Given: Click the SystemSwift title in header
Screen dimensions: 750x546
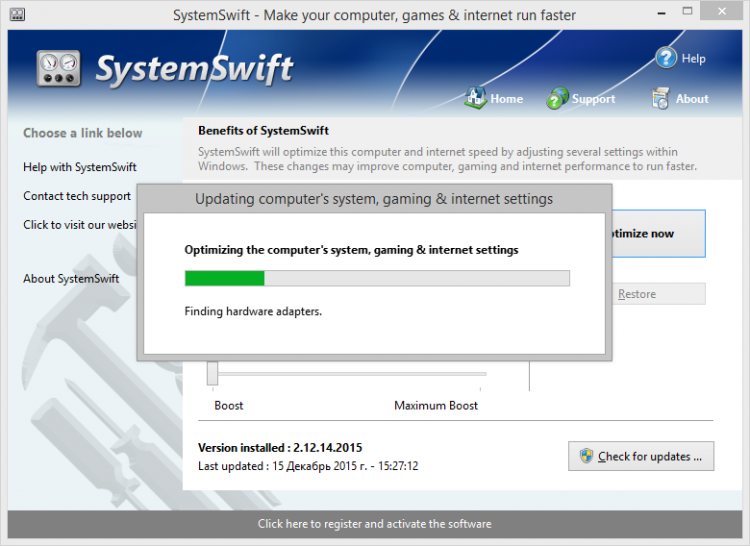Looking at the screenshot, I should click(x=194, y=70).
